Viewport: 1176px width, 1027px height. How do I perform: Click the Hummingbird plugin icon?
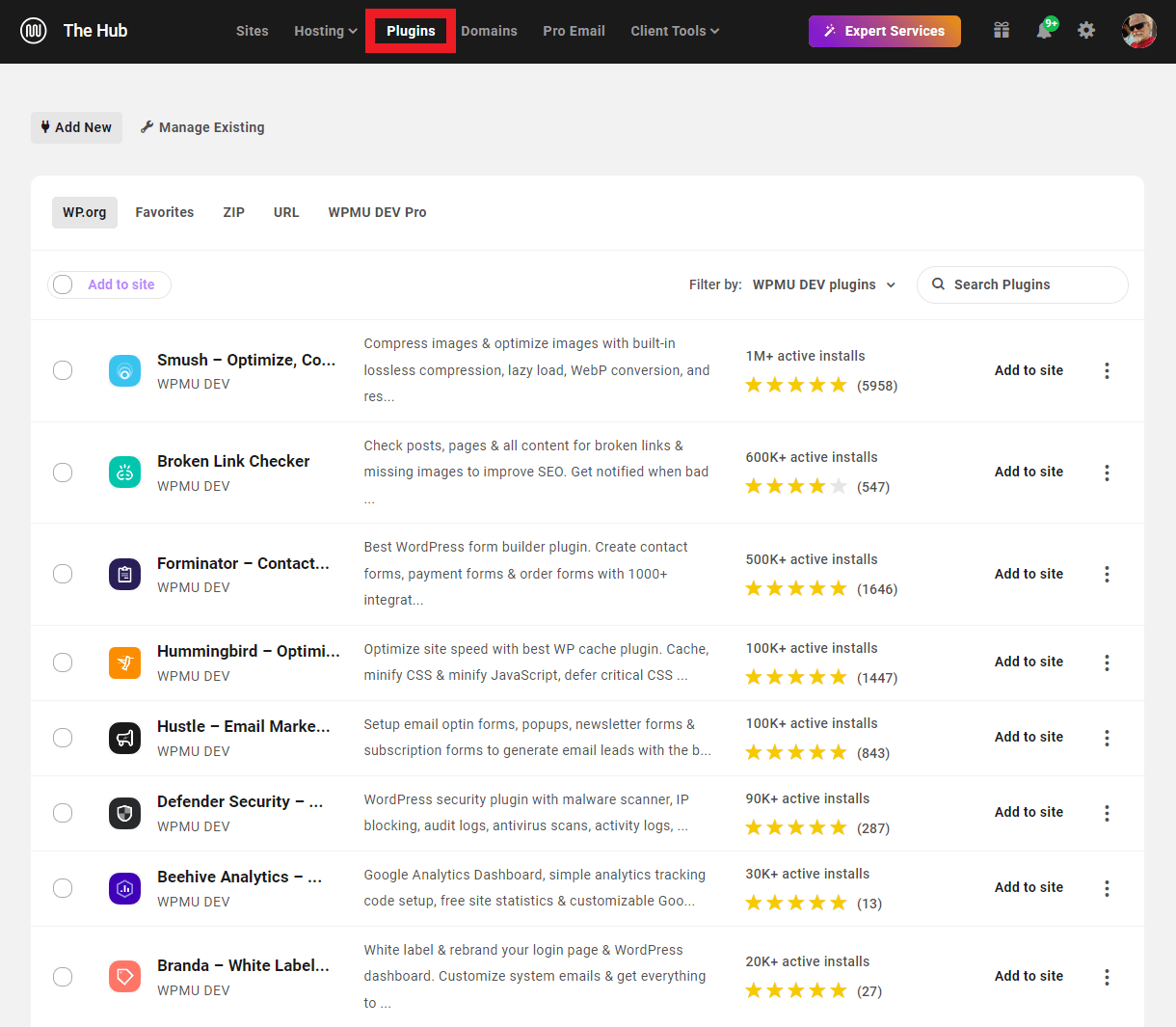coord(125,662)
